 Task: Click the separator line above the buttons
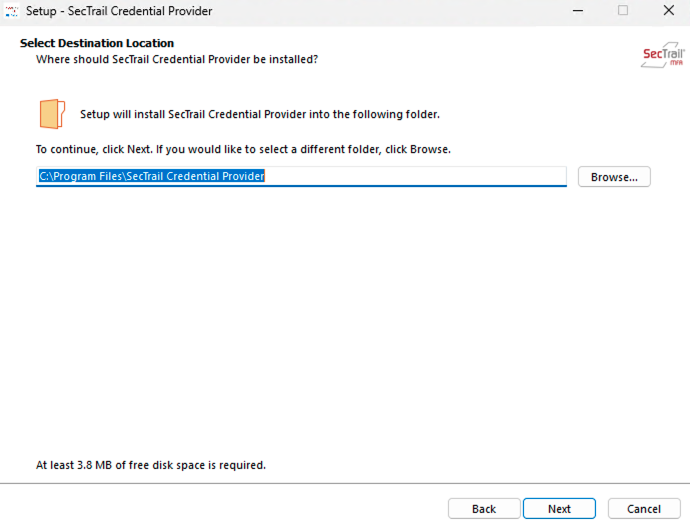(x=345, y=484)
